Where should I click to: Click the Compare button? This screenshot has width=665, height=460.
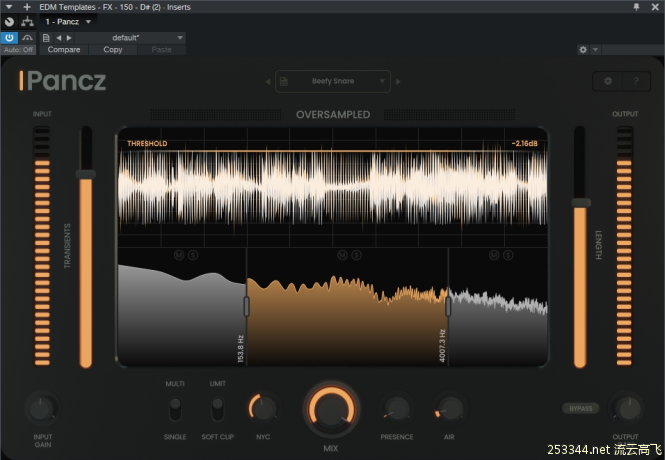[64, 50]
